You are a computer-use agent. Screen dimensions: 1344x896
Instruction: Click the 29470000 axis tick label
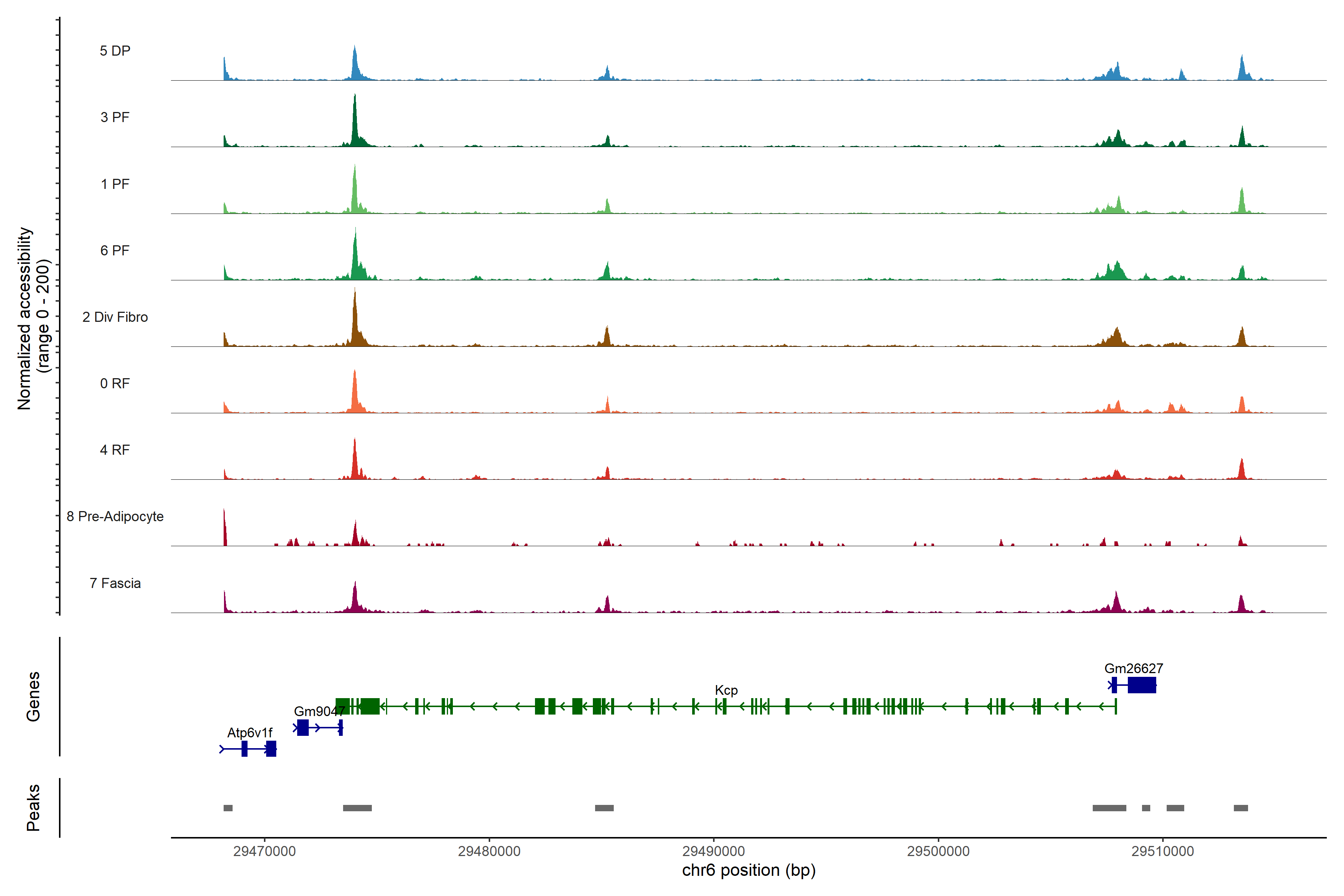coord(265,852)
